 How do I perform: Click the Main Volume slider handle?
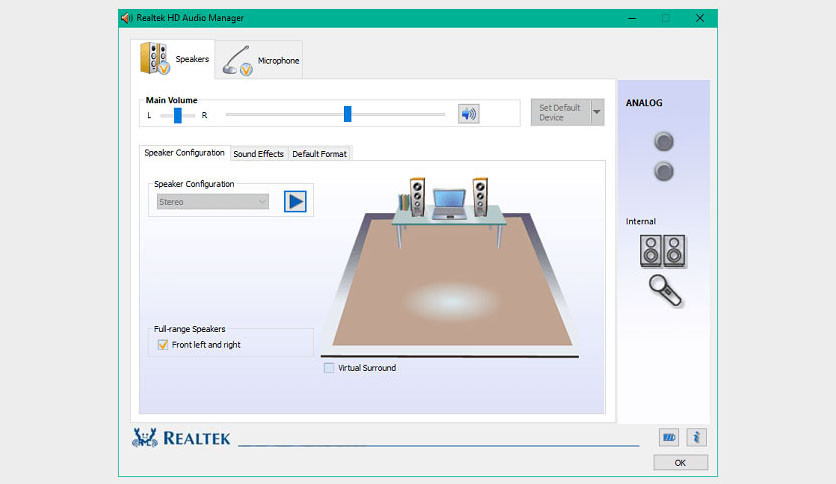[347, 114]
